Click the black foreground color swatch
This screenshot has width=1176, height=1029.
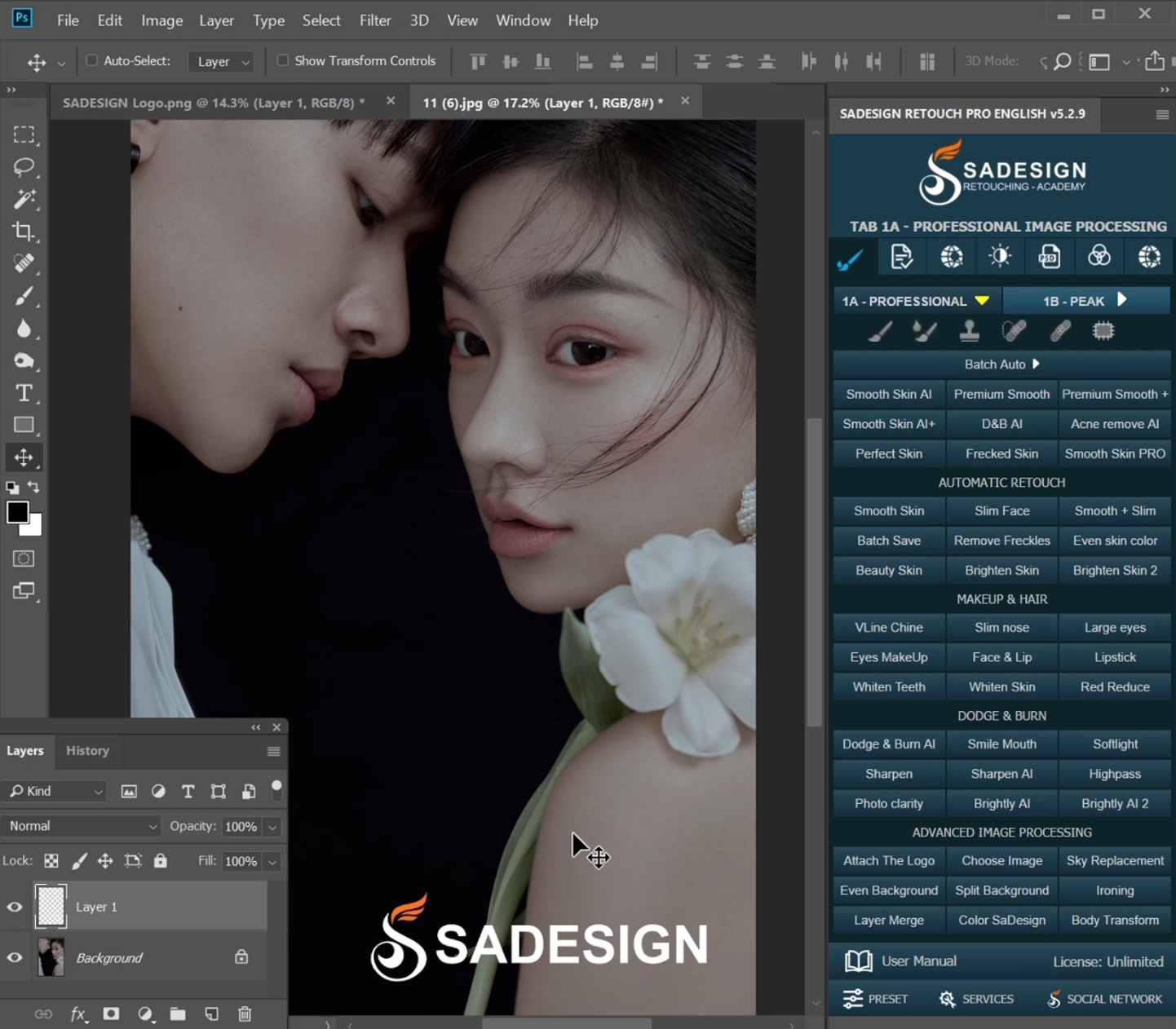(x=17, y=512)
